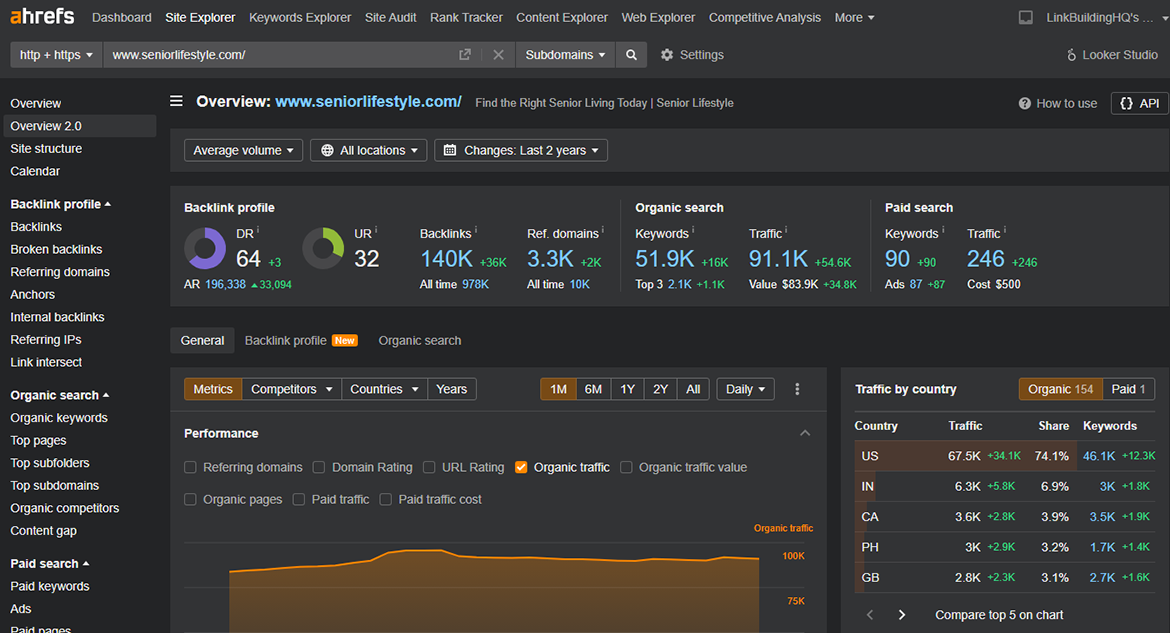Switch to Organic search tab
Image resolution: width=1170 pixels, height=633 pixels.
(419, 340)
